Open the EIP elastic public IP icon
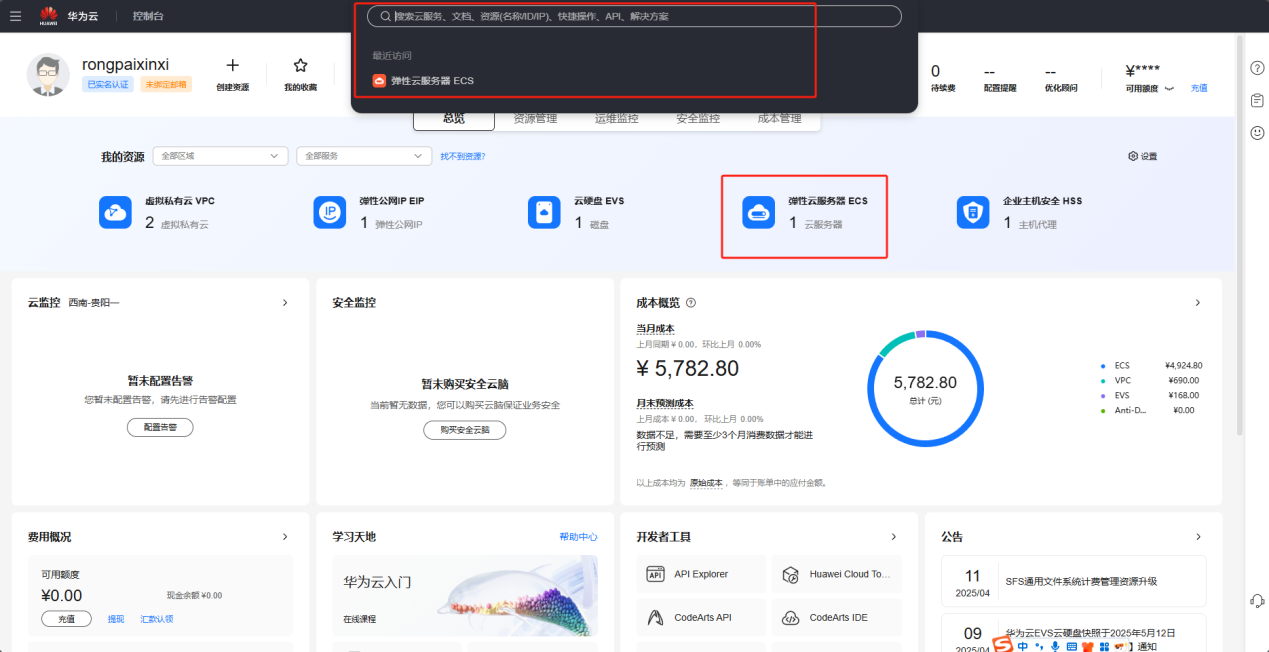 pyautogui.click(x=330, y=212)
